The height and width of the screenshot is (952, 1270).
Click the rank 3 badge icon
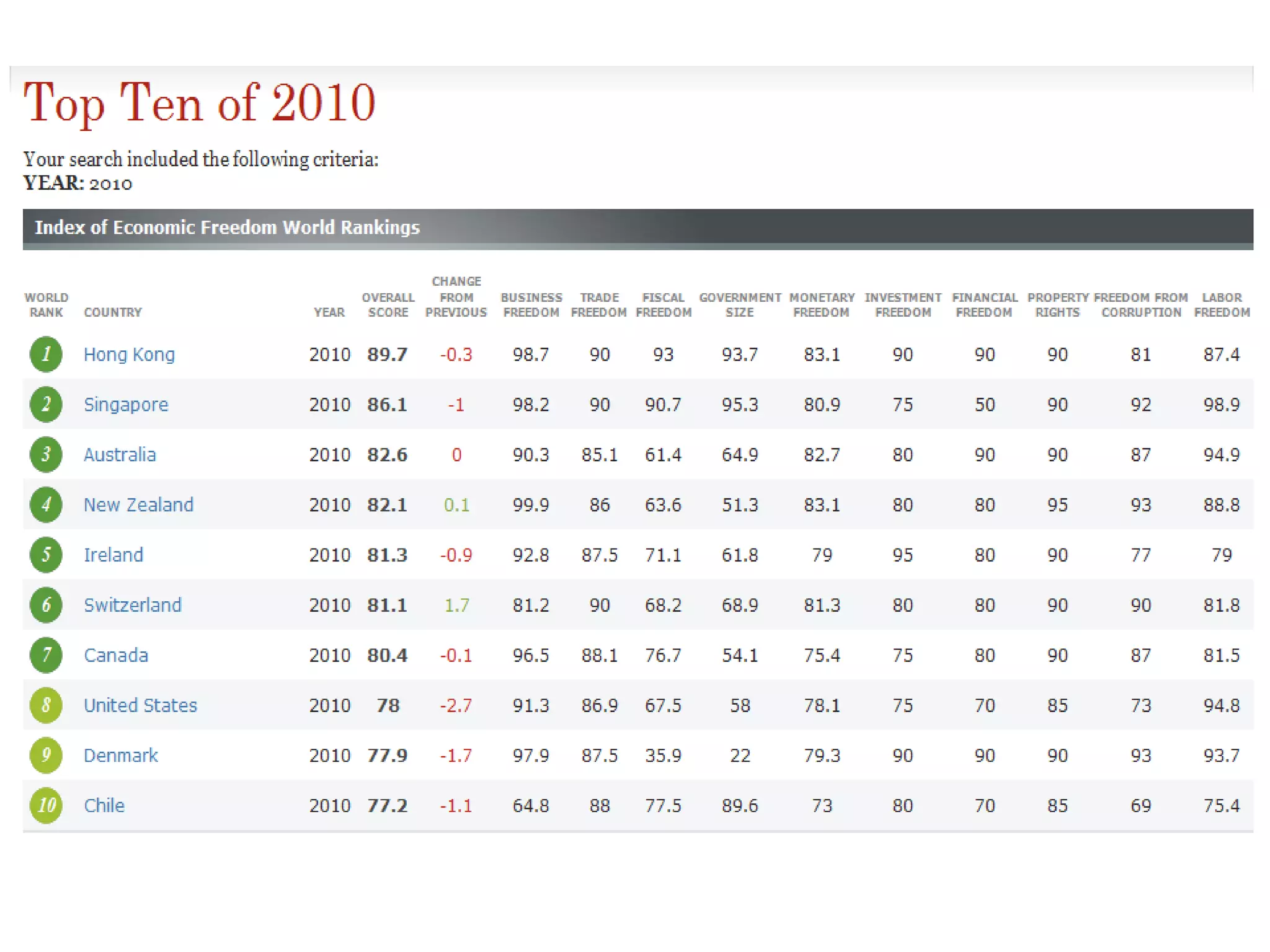(46, 455)
